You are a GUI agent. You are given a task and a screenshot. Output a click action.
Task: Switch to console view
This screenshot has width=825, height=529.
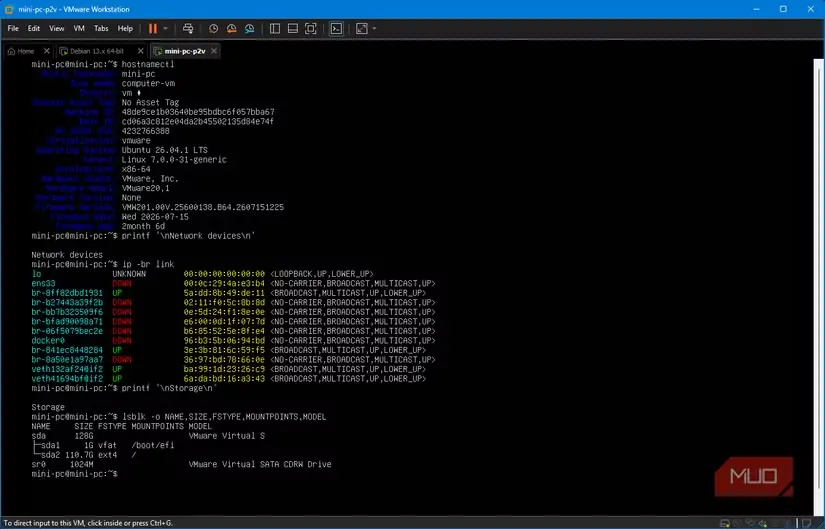click(336, 28)
